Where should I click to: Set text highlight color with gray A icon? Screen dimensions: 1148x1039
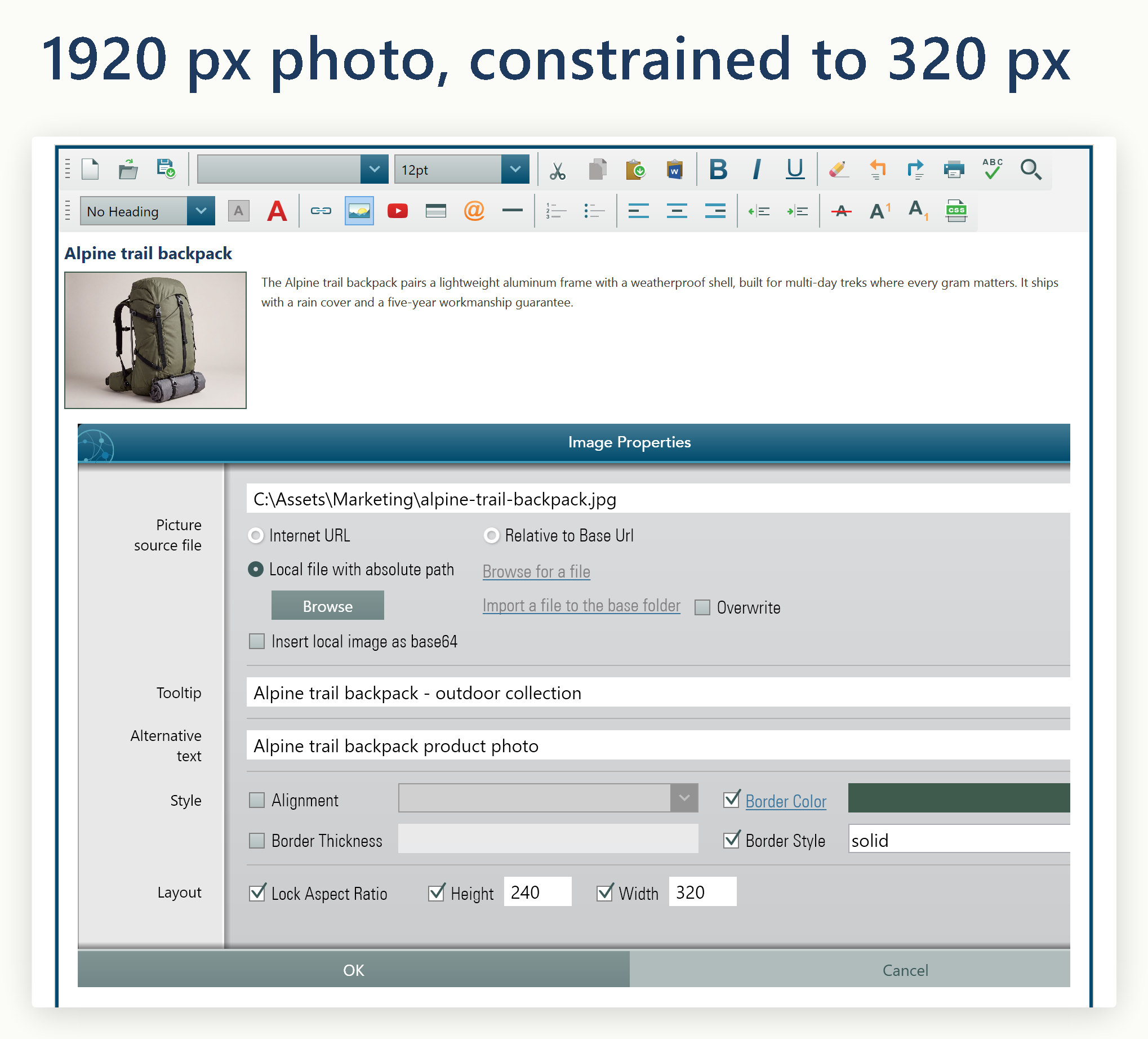tap(239, 211)
